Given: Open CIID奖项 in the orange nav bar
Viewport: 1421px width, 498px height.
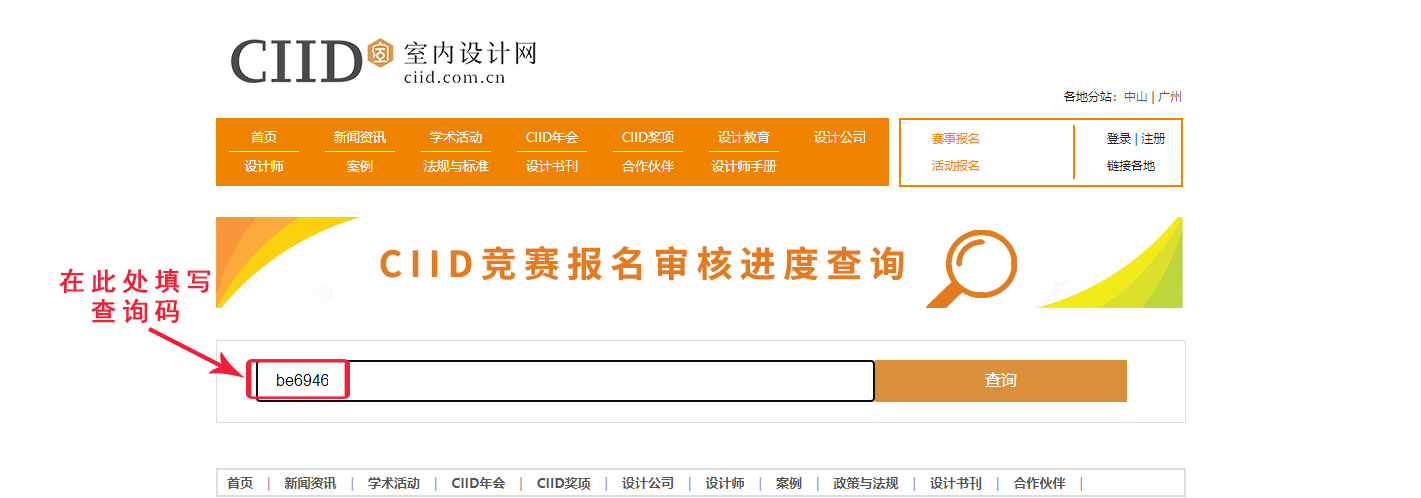Looking at the screenshot, I should [x=648, y=138].
